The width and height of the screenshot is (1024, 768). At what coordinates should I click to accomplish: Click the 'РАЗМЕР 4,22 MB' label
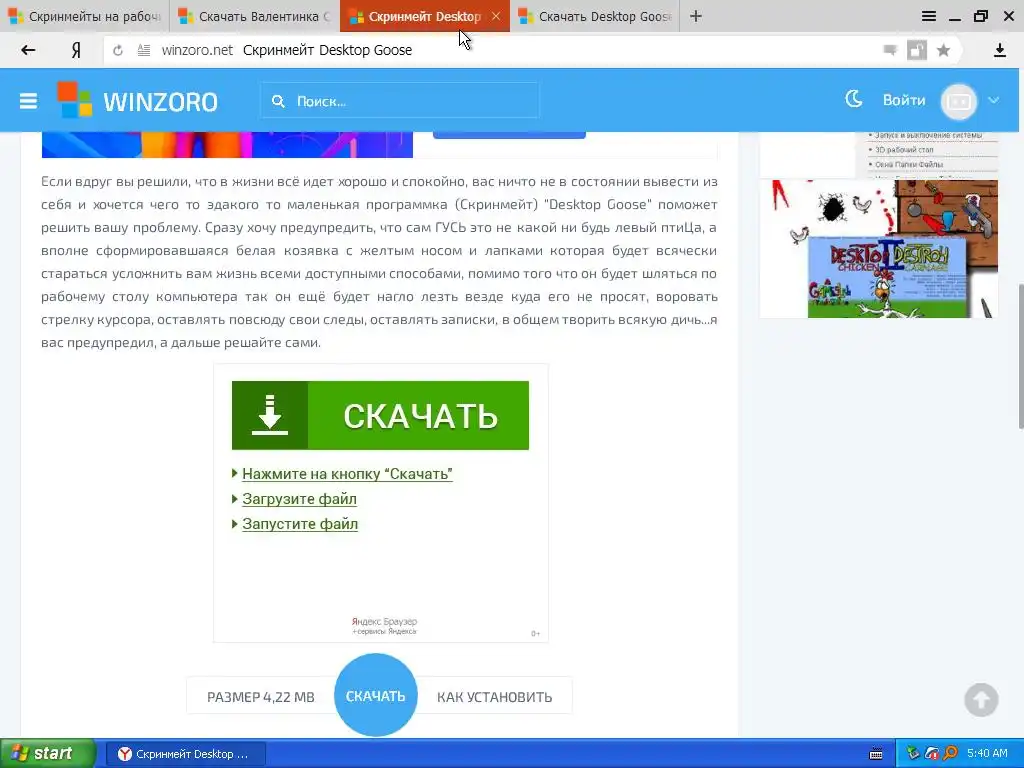point(261,697)
